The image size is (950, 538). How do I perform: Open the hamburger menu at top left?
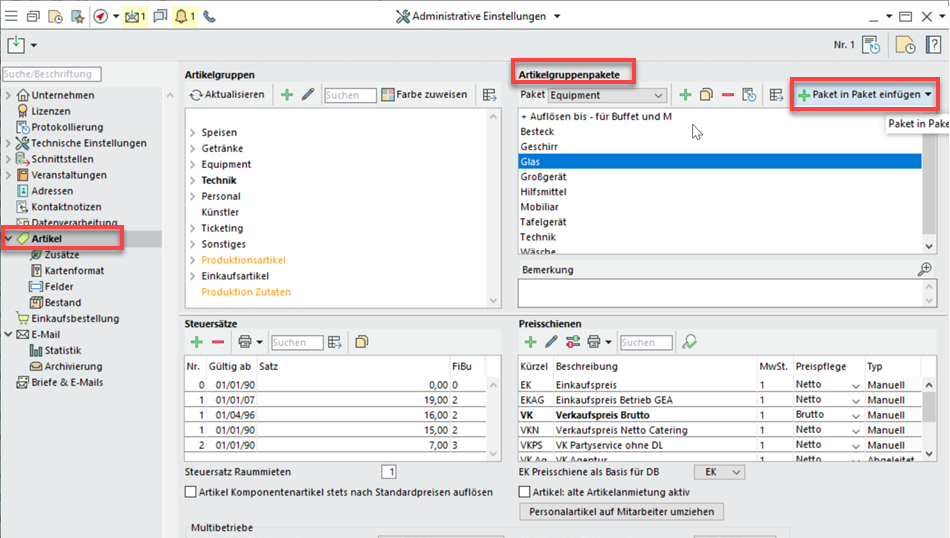click(x=11, y=16)
